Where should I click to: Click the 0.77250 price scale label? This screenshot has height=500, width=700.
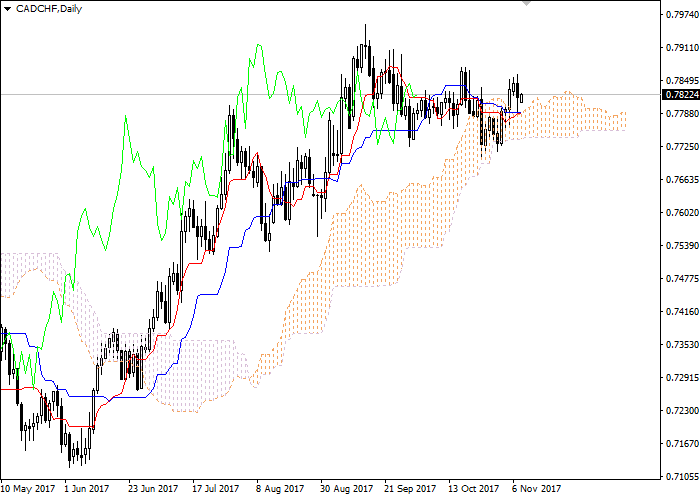[682, 147]
